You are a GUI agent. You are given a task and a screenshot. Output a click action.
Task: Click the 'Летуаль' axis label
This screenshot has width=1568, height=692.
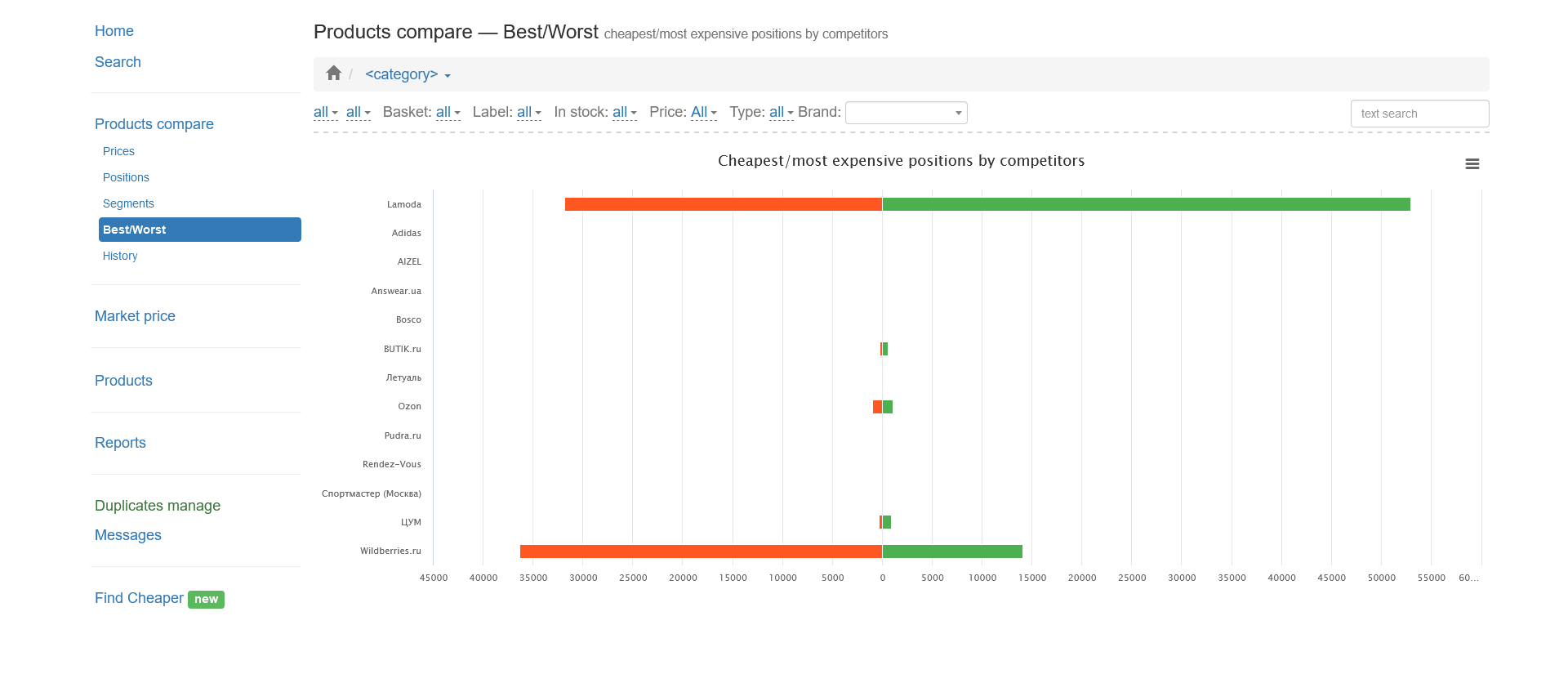(x=403, y=377)
